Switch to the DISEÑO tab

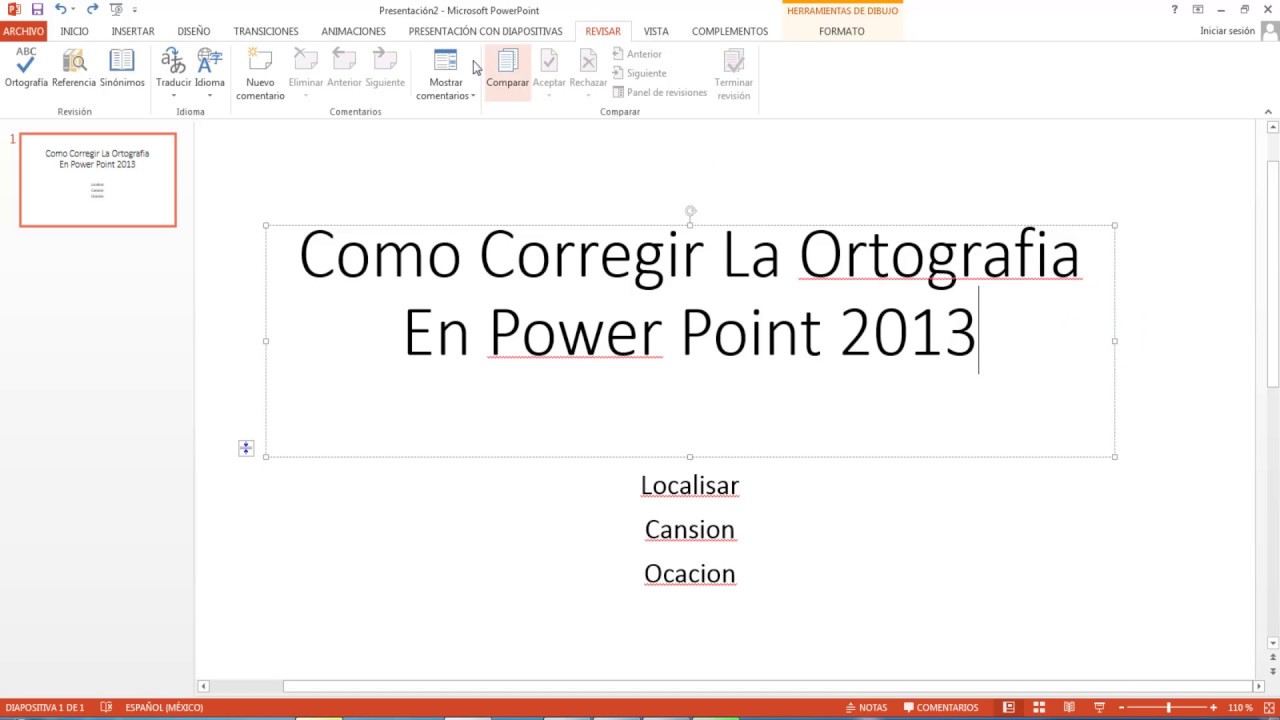click(x=194, y=31)
